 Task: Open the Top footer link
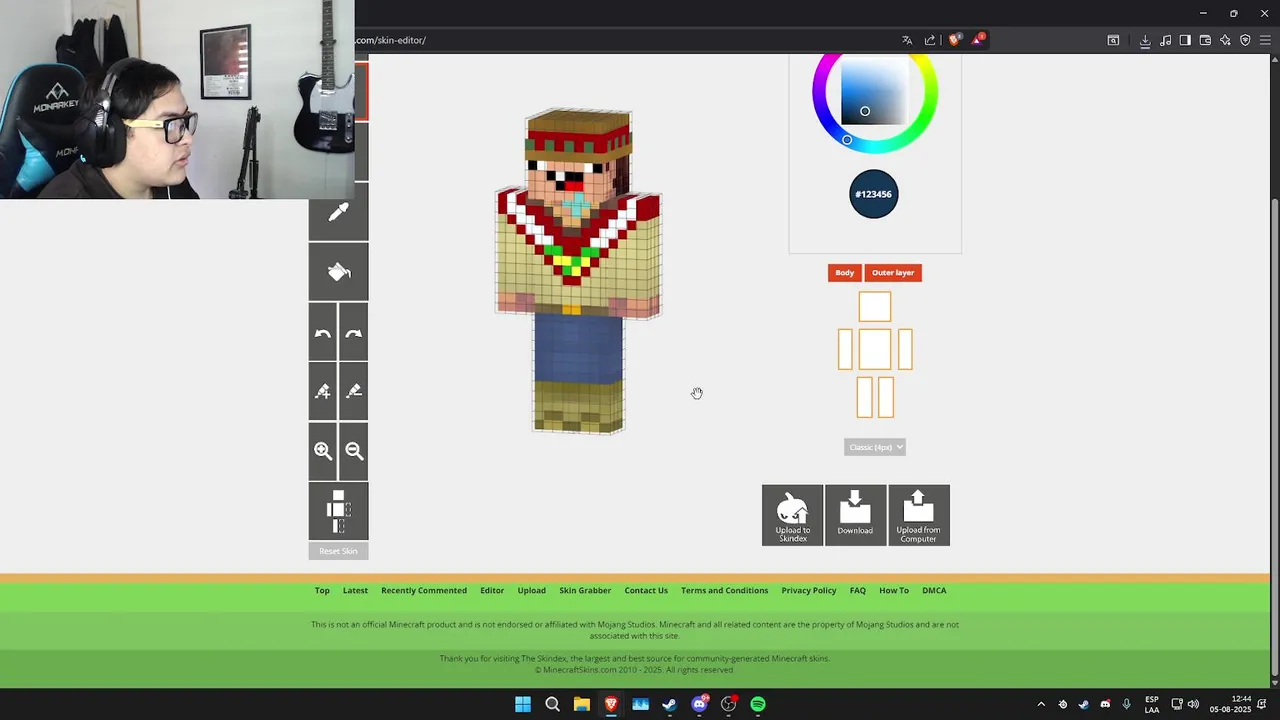[322, 590]
